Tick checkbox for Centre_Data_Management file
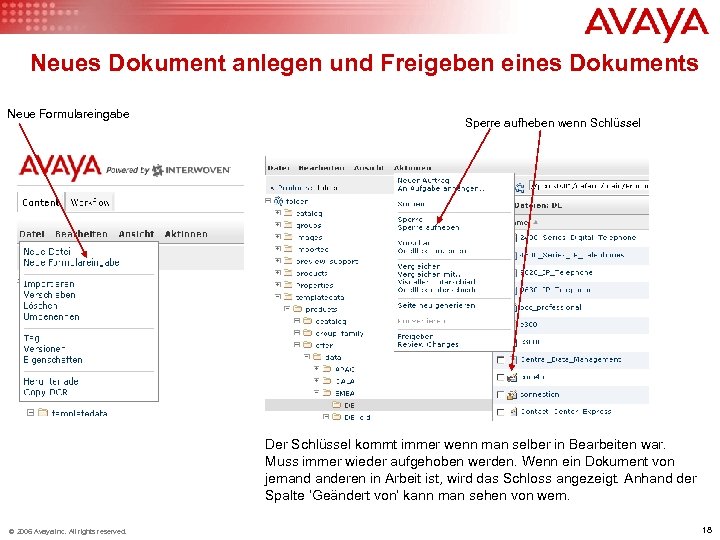Viewport: 720px width, 540px height. point(501,360)
